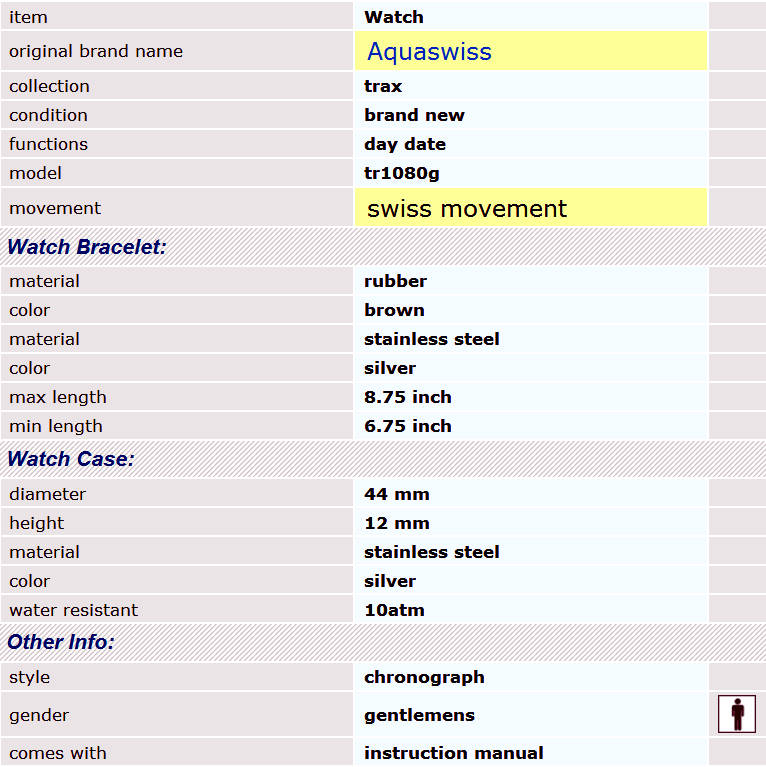Click the day date functions value
This screenshot has width=766, height=767.
404,144
